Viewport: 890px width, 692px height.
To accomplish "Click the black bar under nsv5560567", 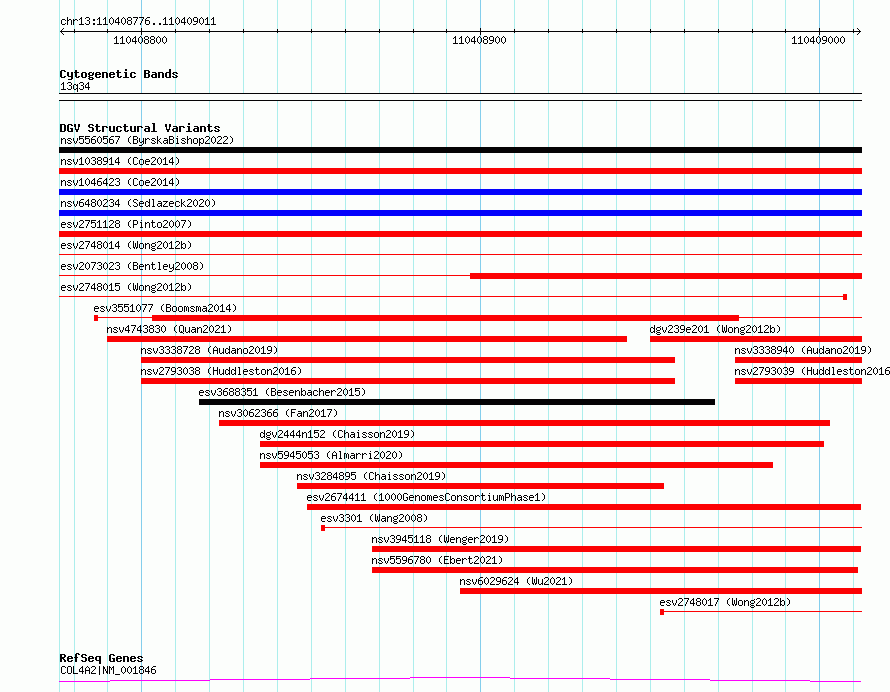I will pyautogui.click(x=460, y=150).
